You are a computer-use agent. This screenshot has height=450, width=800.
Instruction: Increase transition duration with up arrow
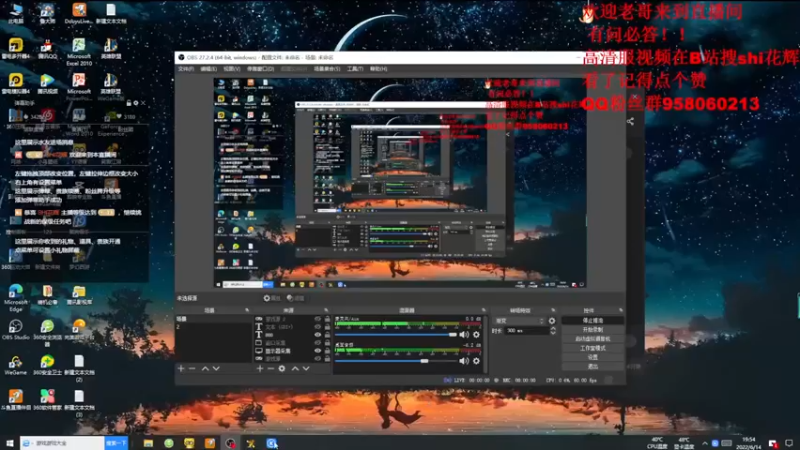tap(553, 329)
